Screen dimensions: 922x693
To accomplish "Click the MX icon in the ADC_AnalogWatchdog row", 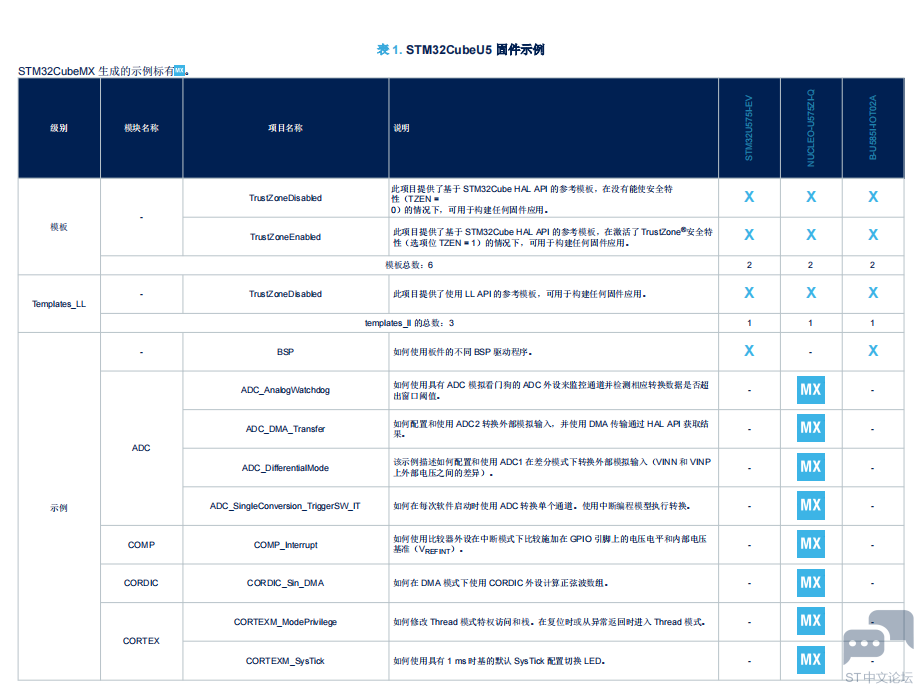I will click(810, 390).
